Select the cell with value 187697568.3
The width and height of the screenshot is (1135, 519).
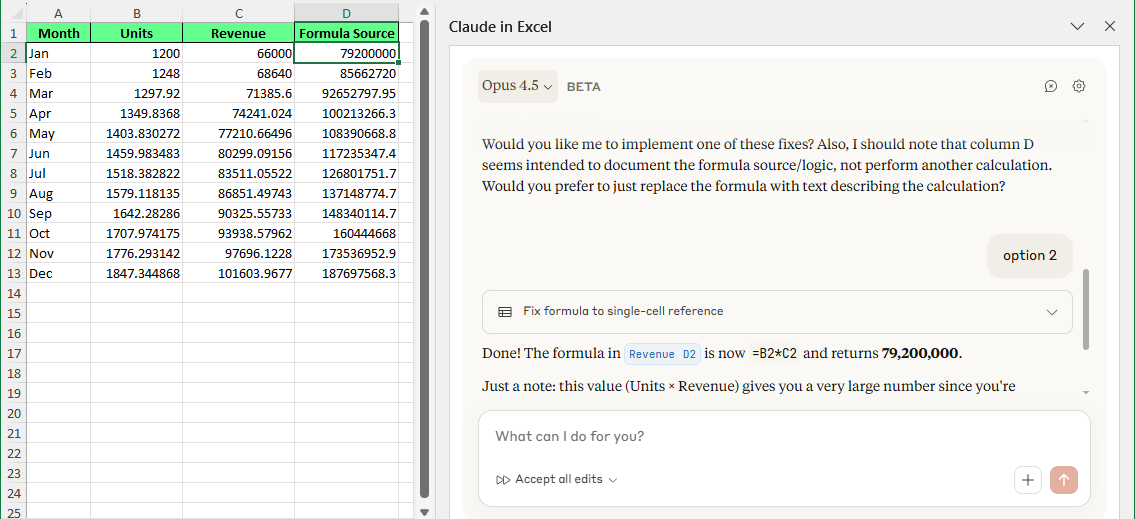pyautogui.click(x=347, y=274)
